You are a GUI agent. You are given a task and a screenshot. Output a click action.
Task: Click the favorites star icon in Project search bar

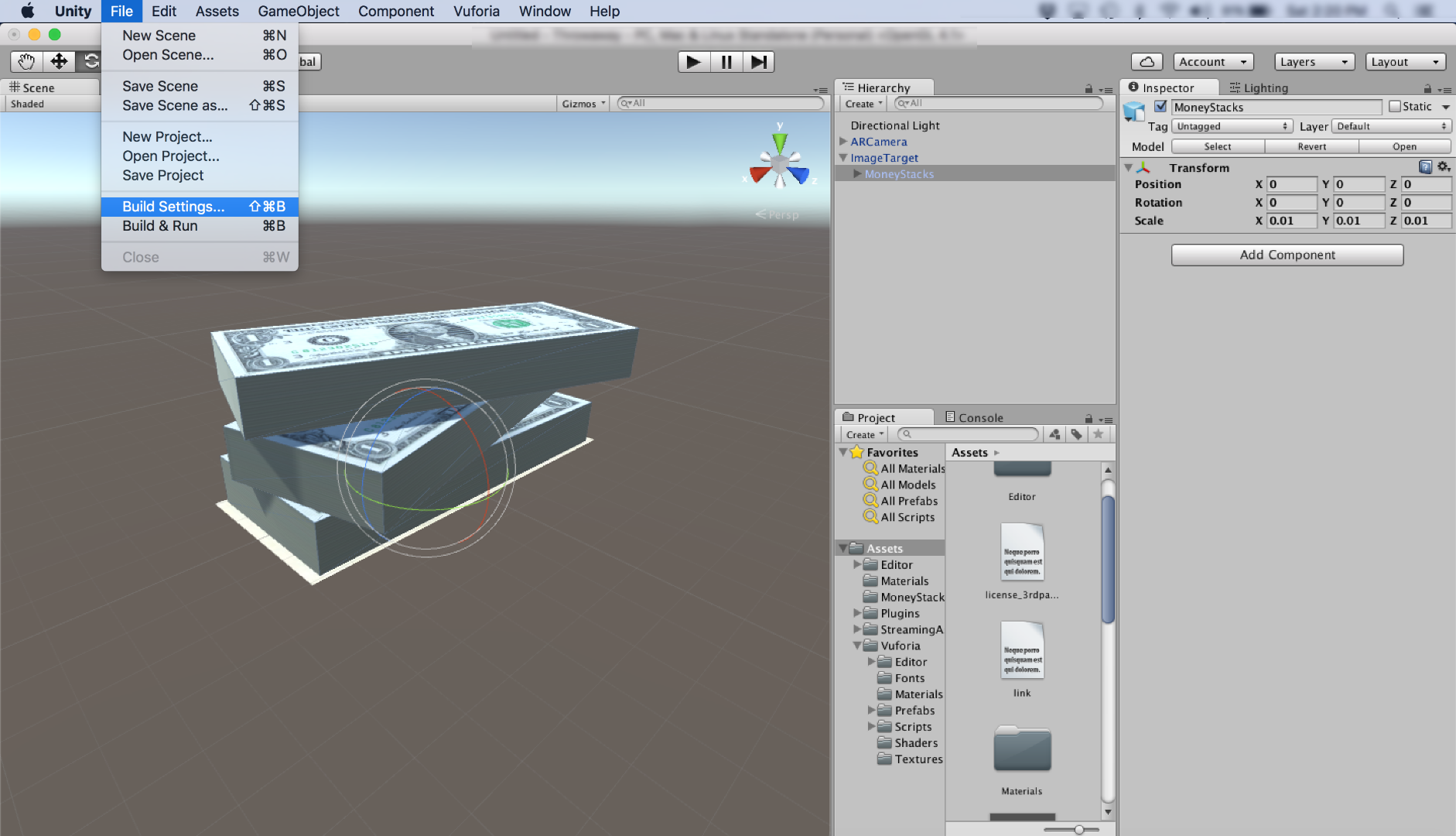(1099, 434)
